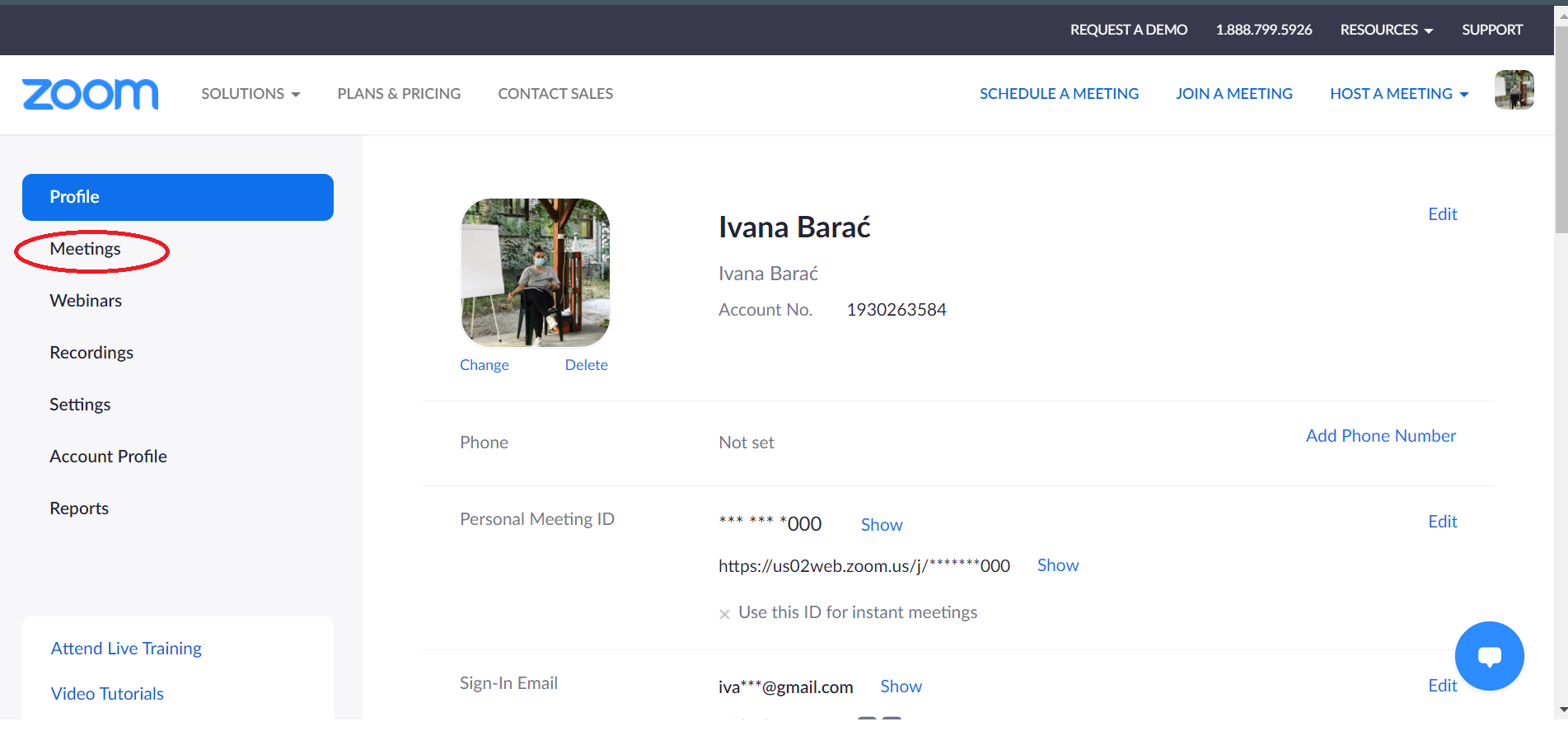Click the phone number 1.888.799.5926
This screenshot has width=1568, height=731.
[1264, 30]
